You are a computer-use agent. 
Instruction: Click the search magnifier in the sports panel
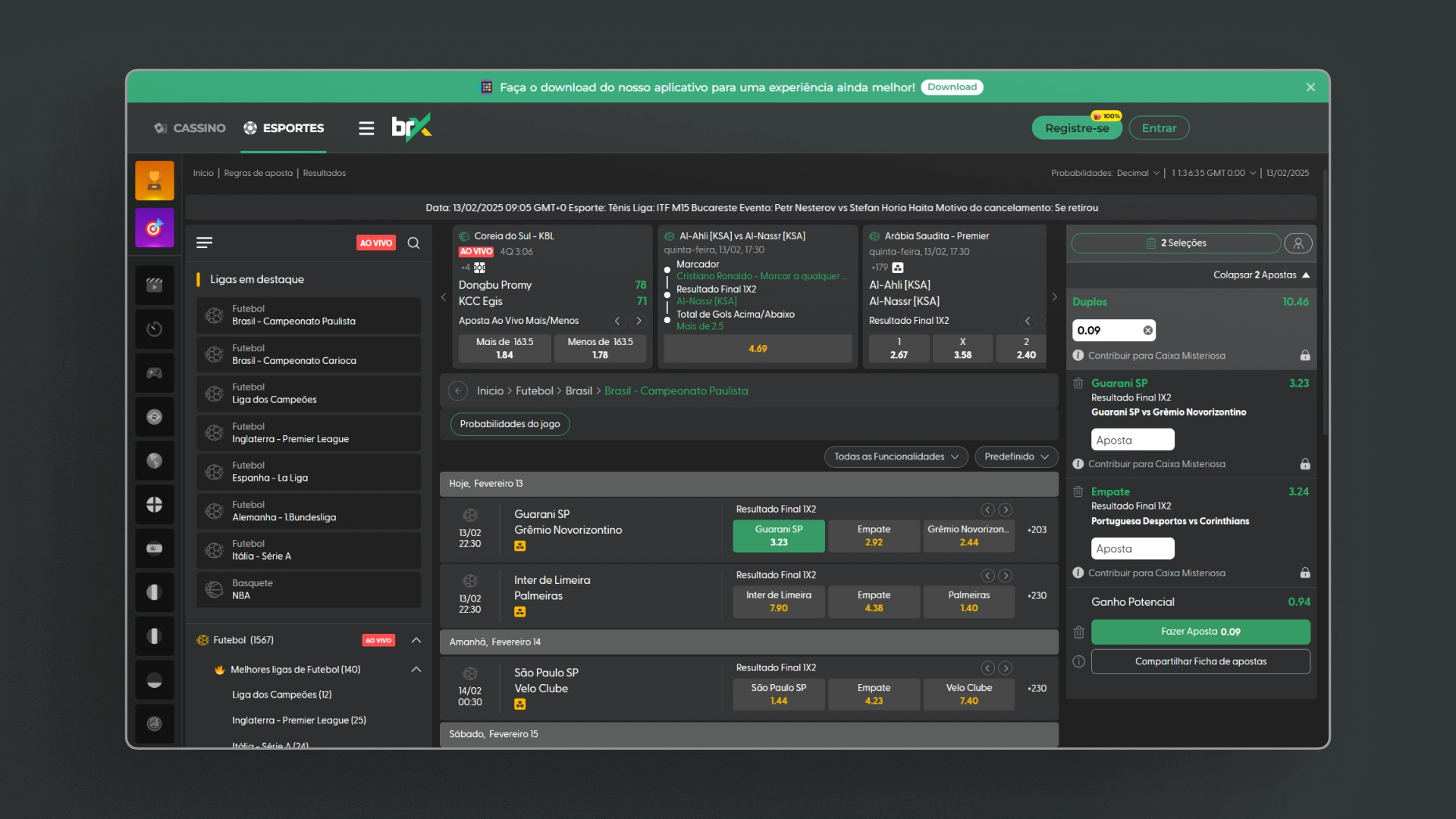pos(413,243)
